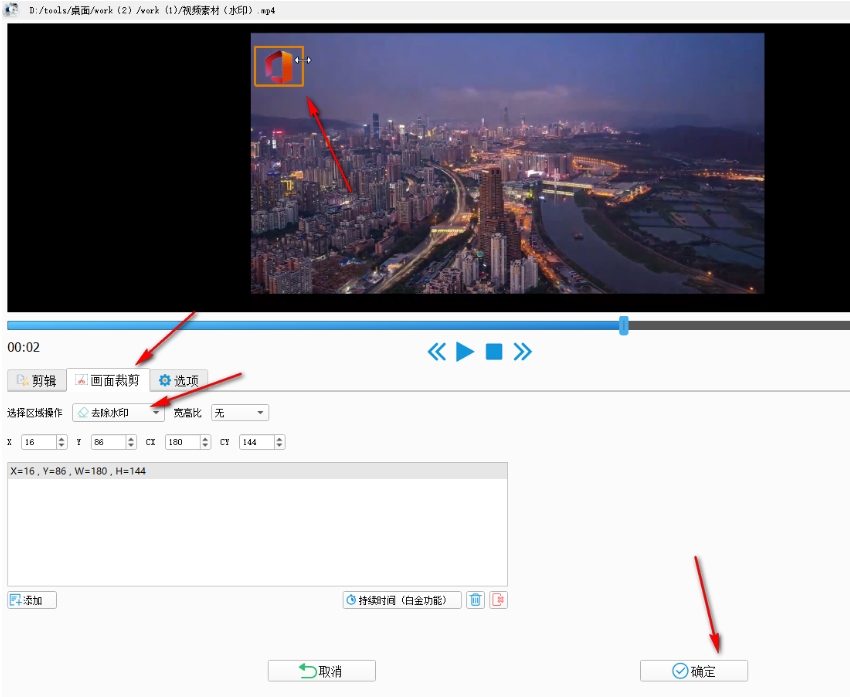Delete entry with the trash bin icon
This screenshot has width=850, height=697.
click(476, 600)
